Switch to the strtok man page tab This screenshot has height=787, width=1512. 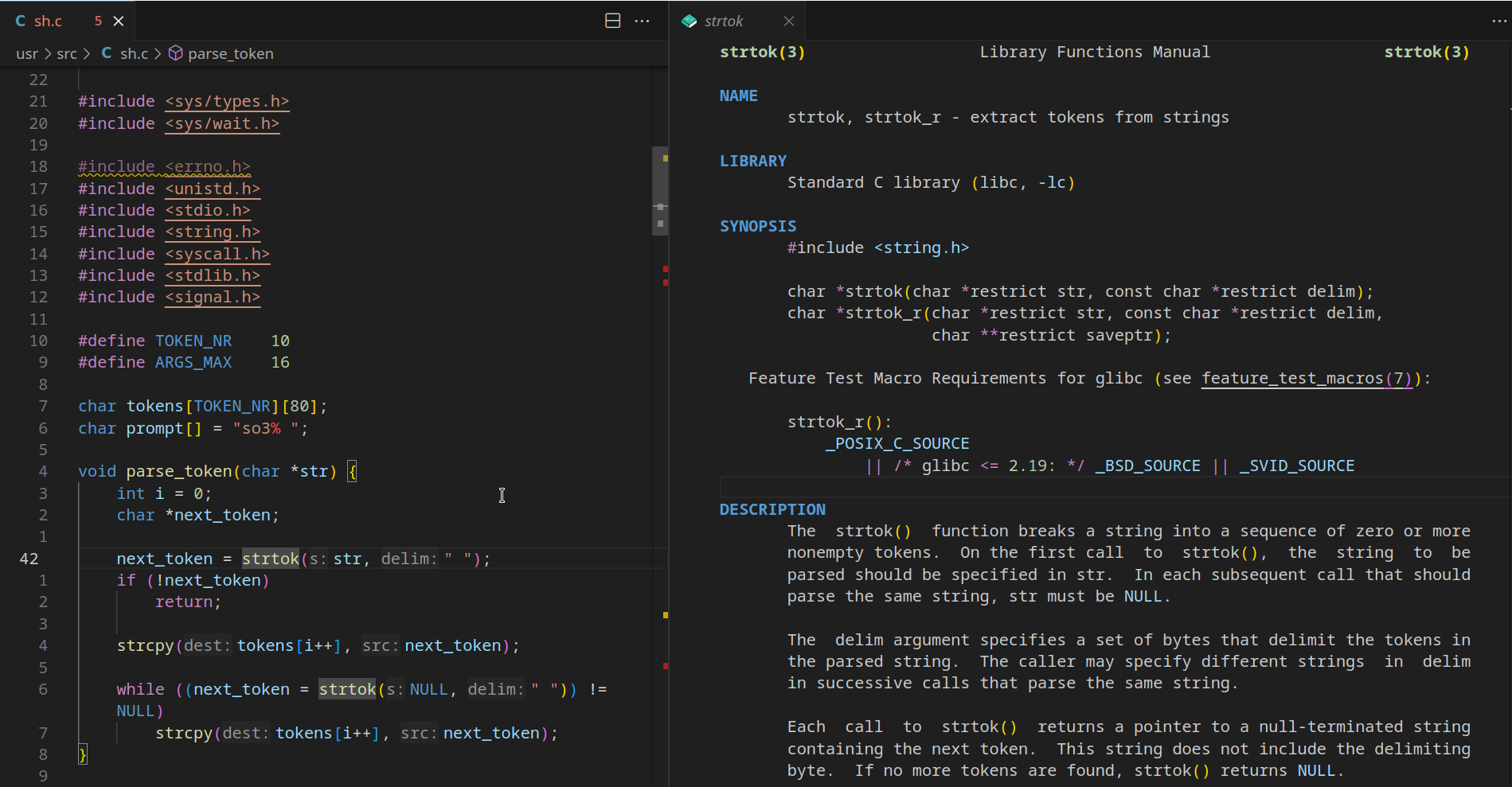[x=725, y=21]
